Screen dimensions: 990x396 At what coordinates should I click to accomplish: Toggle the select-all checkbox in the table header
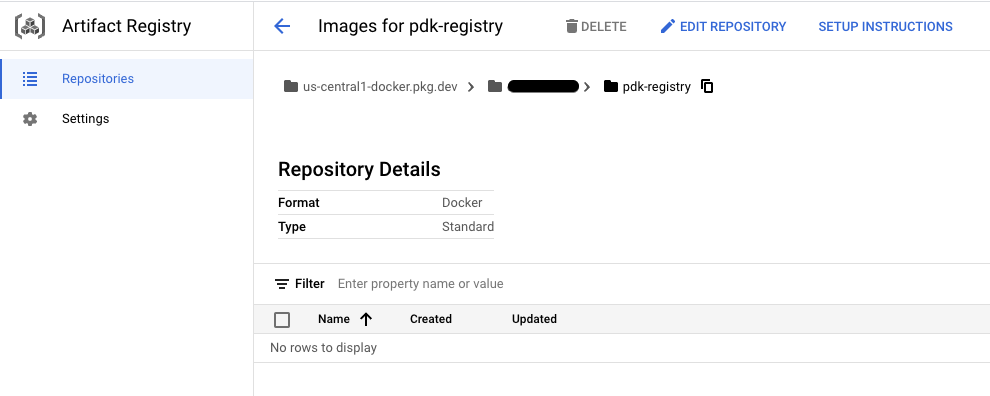282,320
